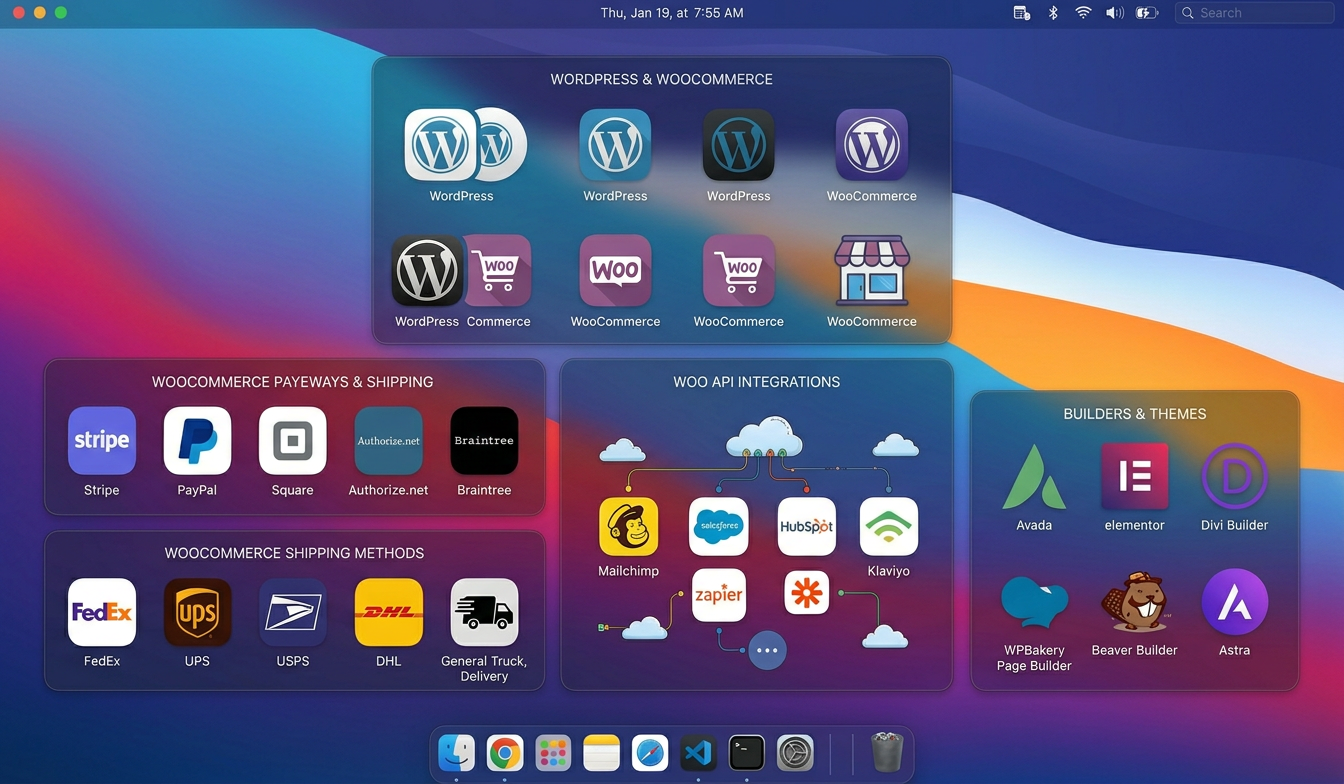The image size is (1344, 784).
Task: Check the battery status icon
Action: click(x=1147, y=13)
